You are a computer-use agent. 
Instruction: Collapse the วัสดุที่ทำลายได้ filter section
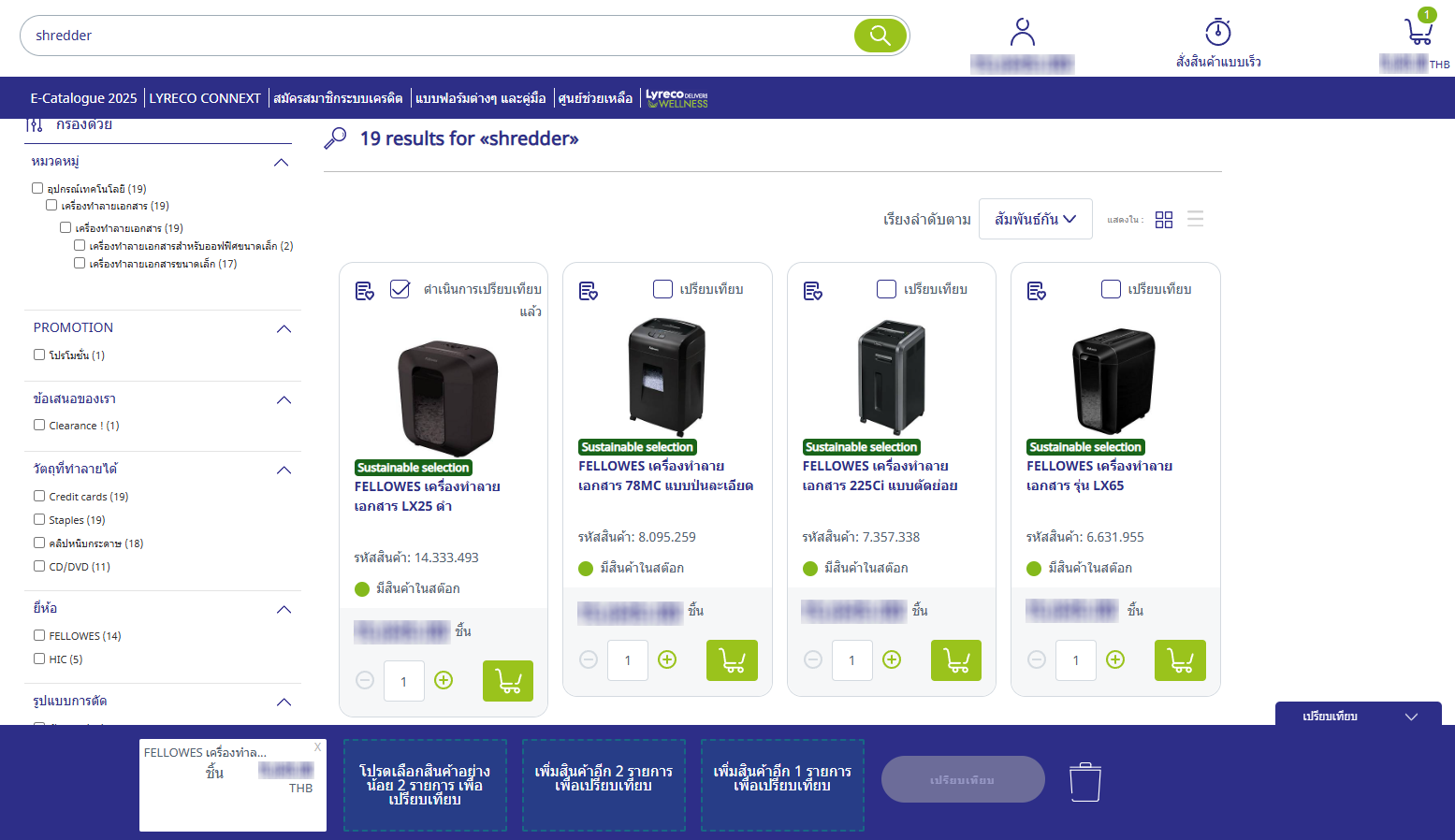(284, 471)
